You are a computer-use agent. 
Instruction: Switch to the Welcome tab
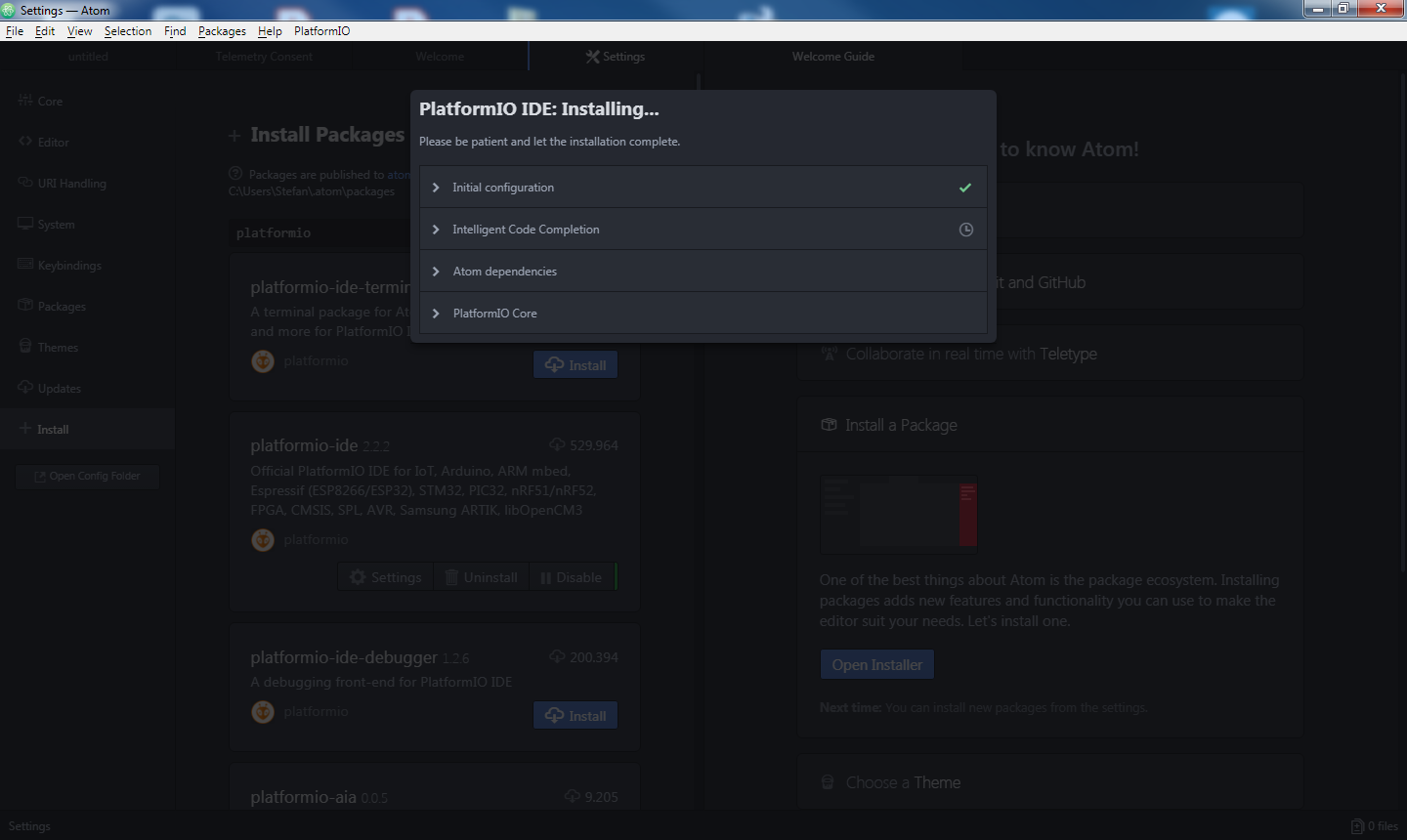440,57
